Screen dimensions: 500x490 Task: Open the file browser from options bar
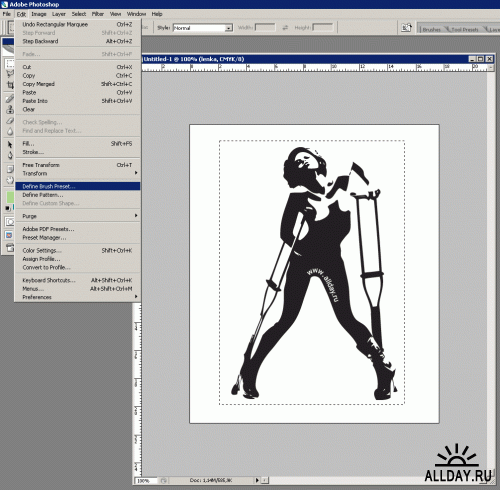pos(406,28)
